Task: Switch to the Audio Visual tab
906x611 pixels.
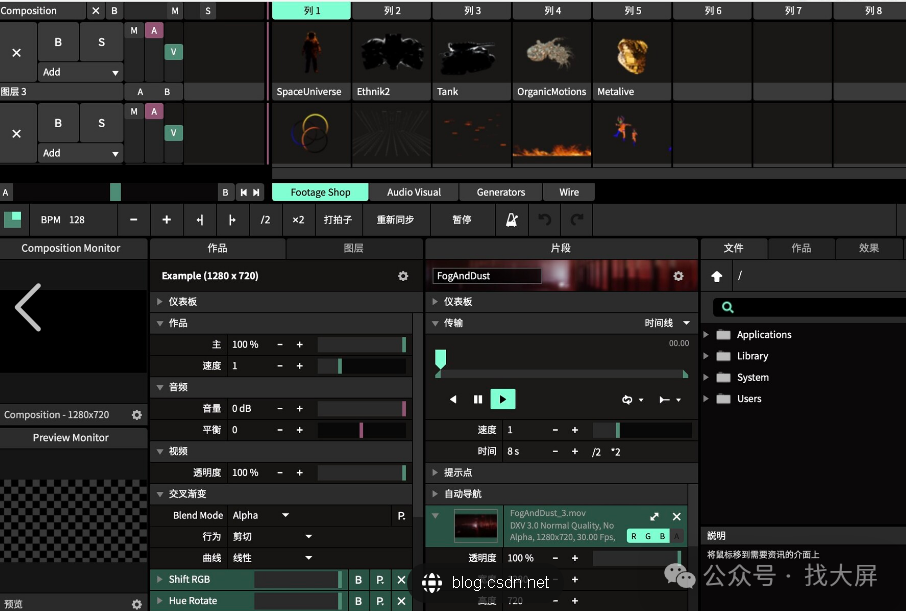Action: 413,192
